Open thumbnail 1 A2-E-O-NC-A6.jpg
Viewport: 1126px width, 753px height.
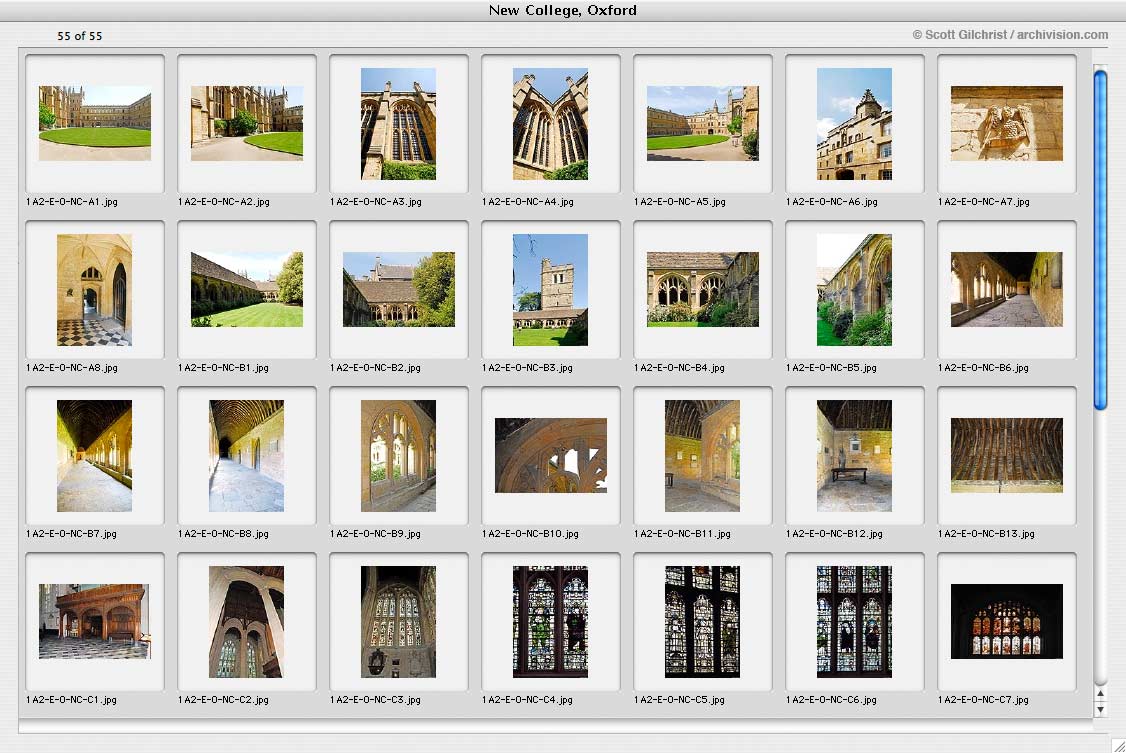tap(855, 123)
